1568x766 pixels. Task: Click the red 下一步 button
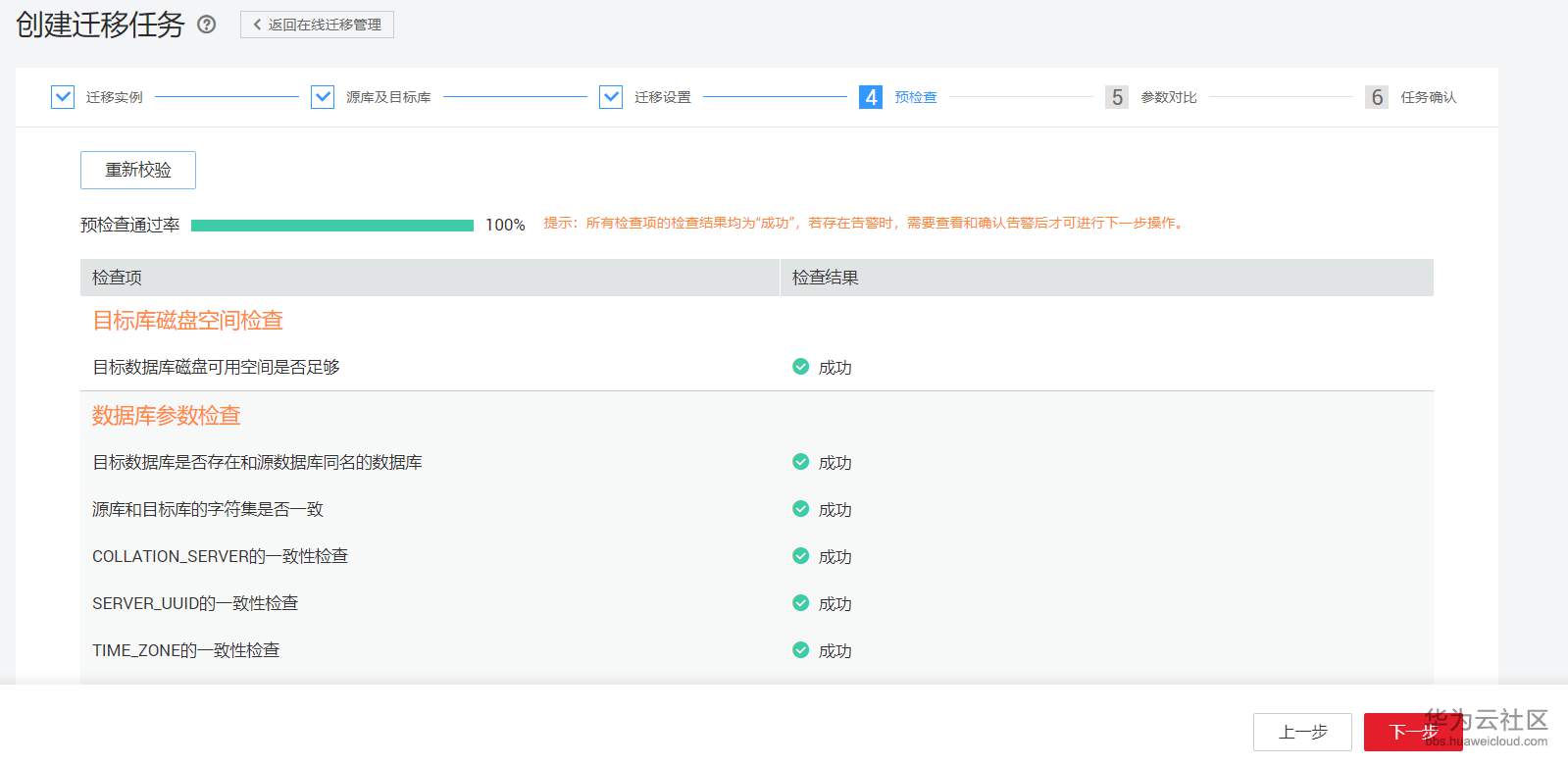pos(1412,732)
